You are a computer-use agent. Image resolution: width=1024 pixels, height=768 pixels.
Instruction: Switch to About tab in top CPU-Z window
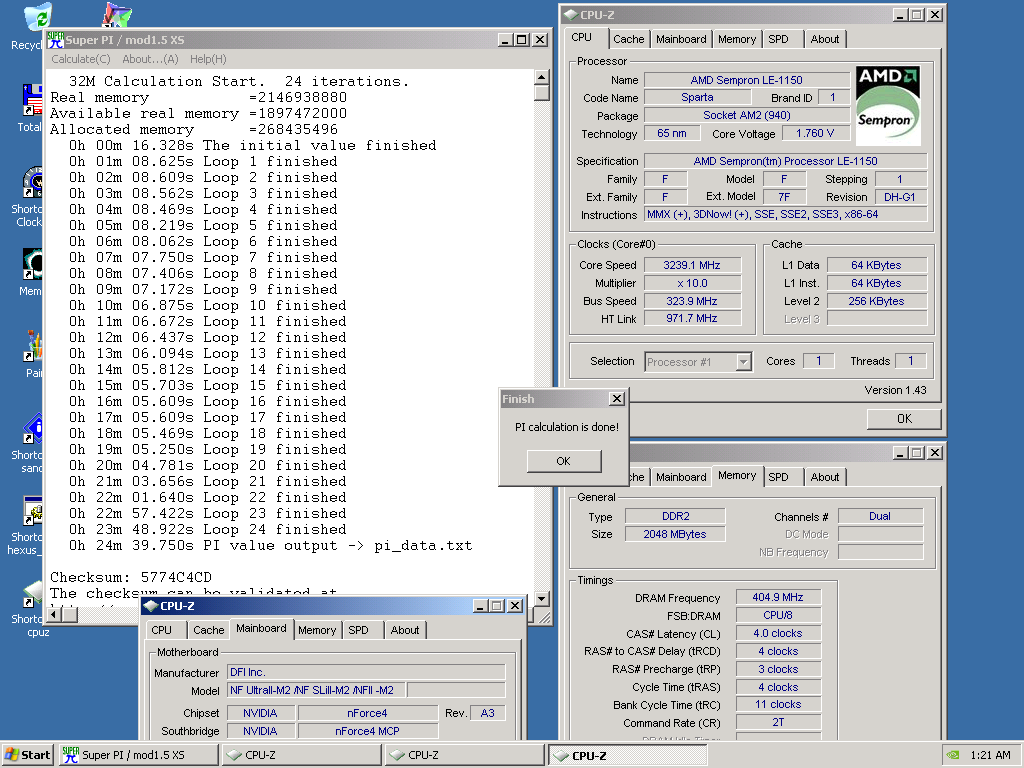(825, 39)
